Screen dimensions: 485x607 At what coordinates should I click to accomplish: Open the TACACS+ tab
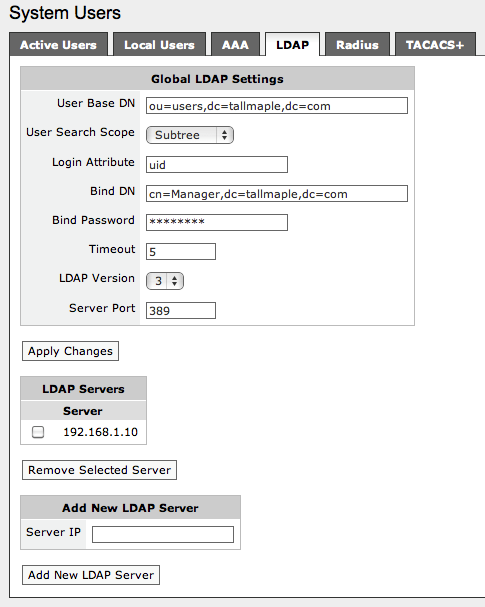pos(435,45)
